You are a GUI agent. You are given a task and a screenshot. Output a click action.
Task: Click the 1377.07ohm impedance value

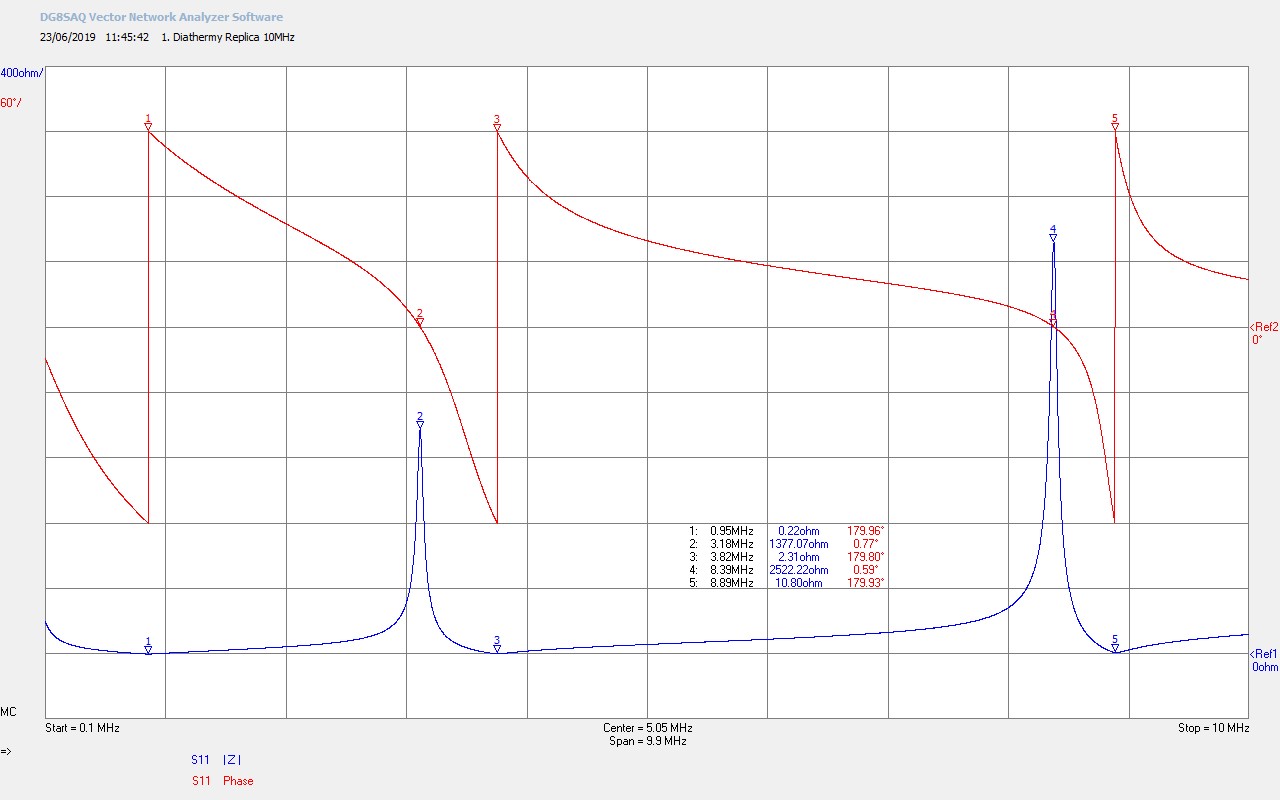(x=798, y=544)
